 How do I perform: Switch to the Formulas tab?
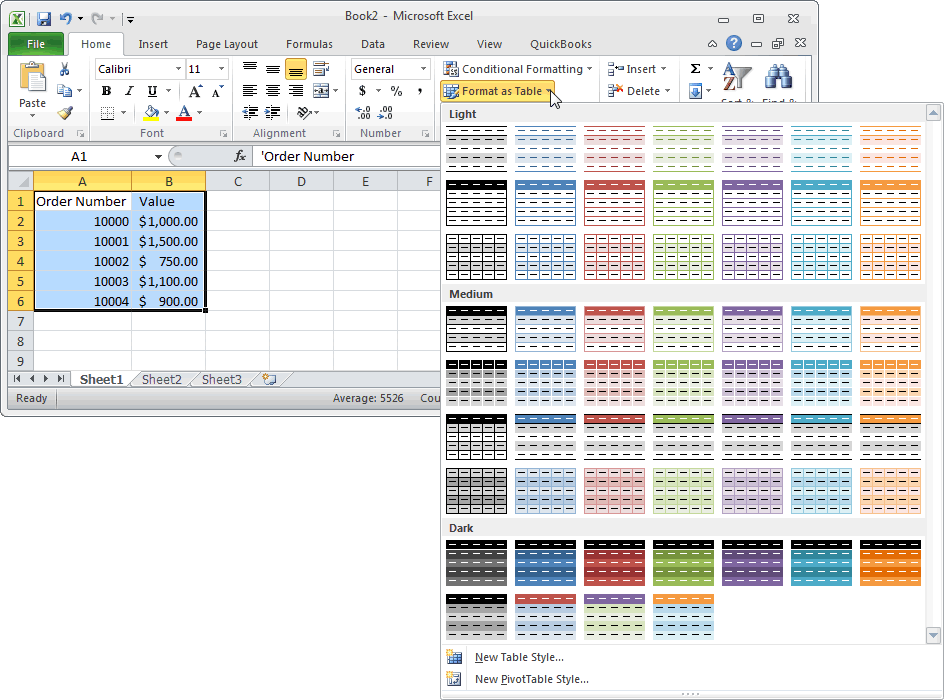pyautogui.click(x=309, y=44)
